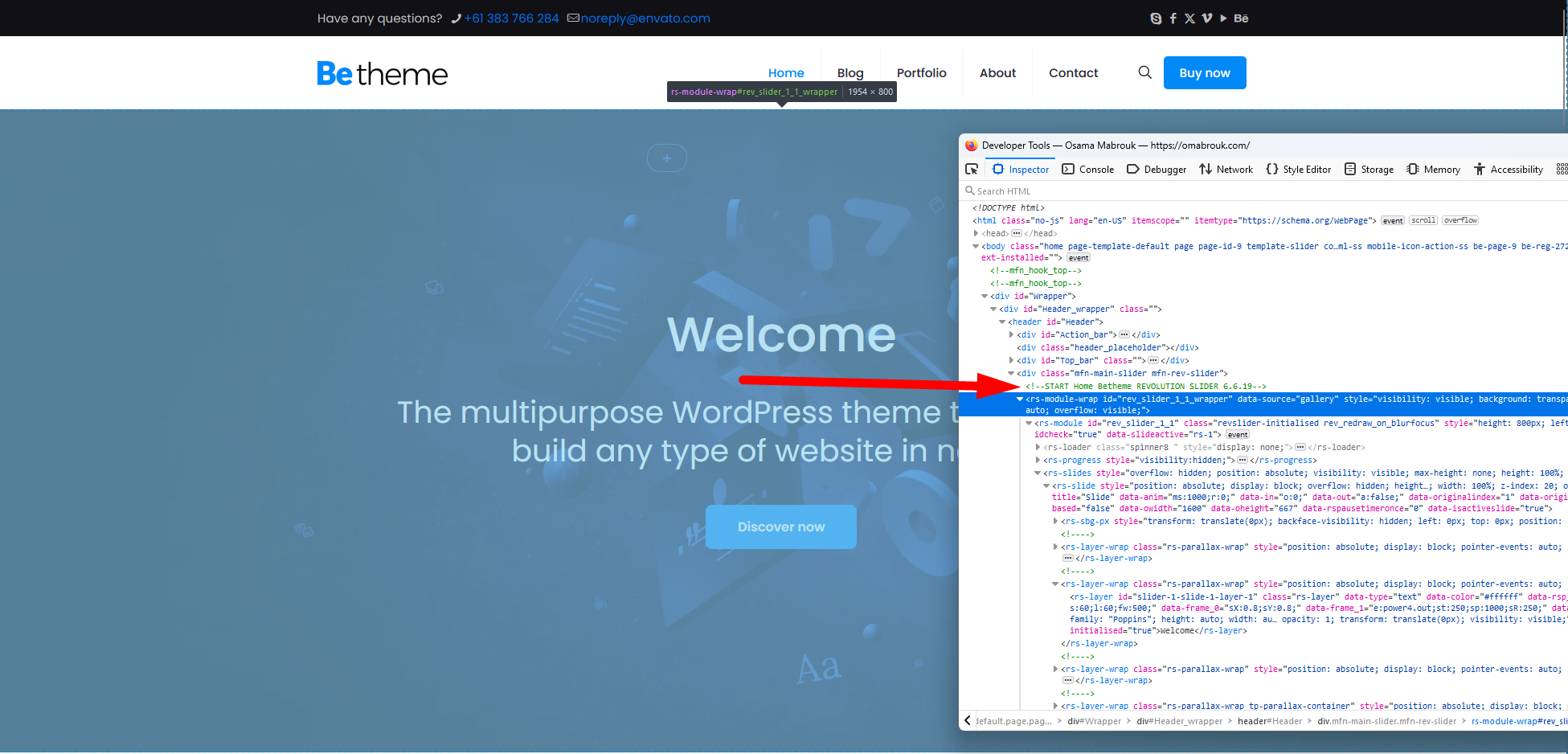The height and width of the screenshot is (754, 1568).
Task: Click the Firefox icon in Developer Tools title
Action: 971,145
